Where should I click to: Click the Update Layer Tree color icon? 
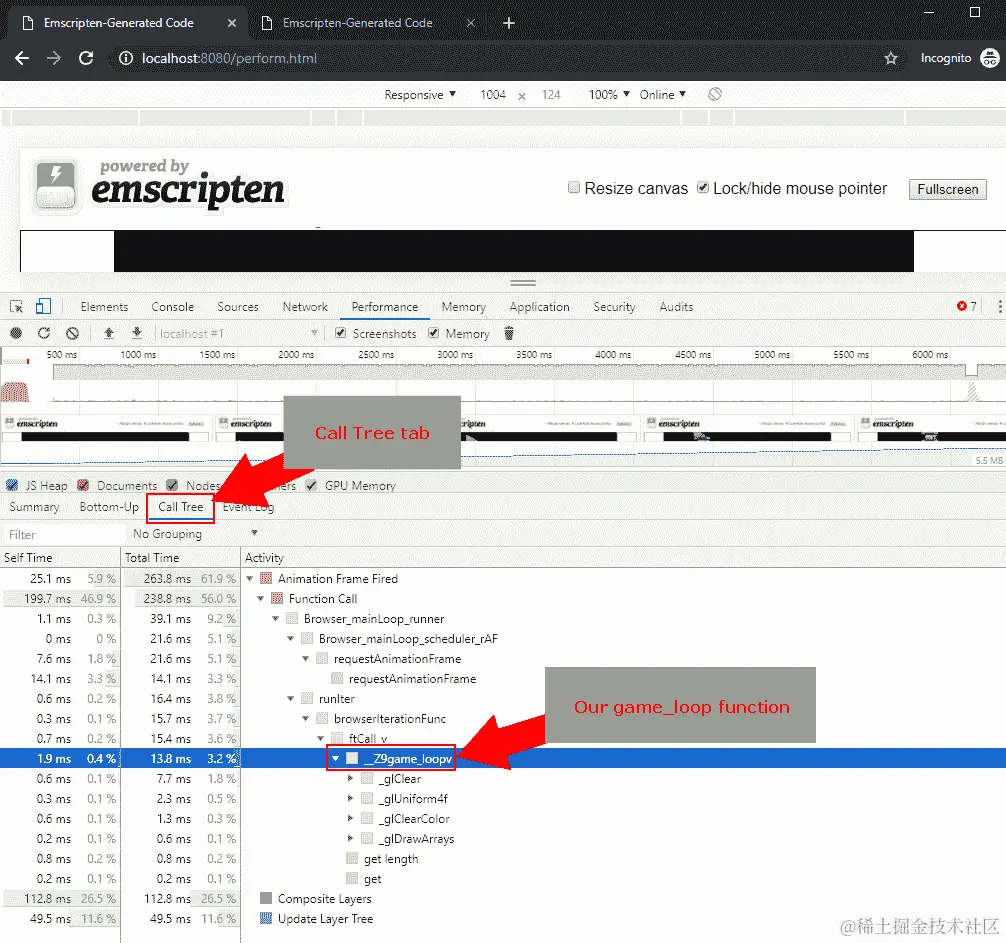(266, 918)
